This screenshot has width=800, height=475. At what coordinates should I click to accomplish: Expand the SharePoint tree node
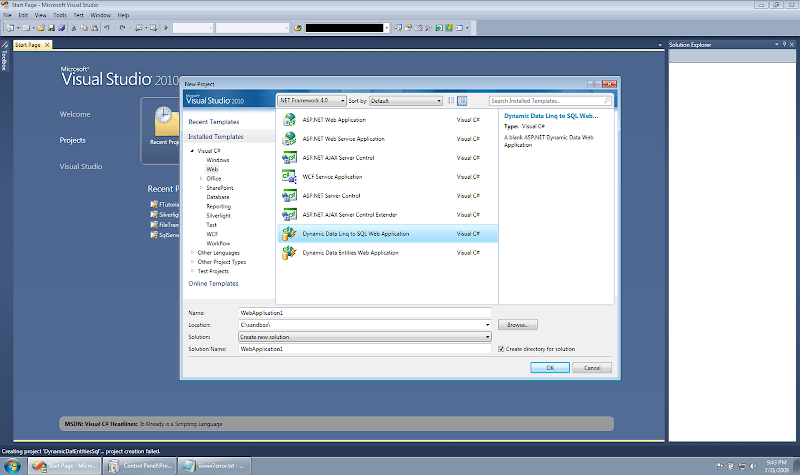click(201, 188)
